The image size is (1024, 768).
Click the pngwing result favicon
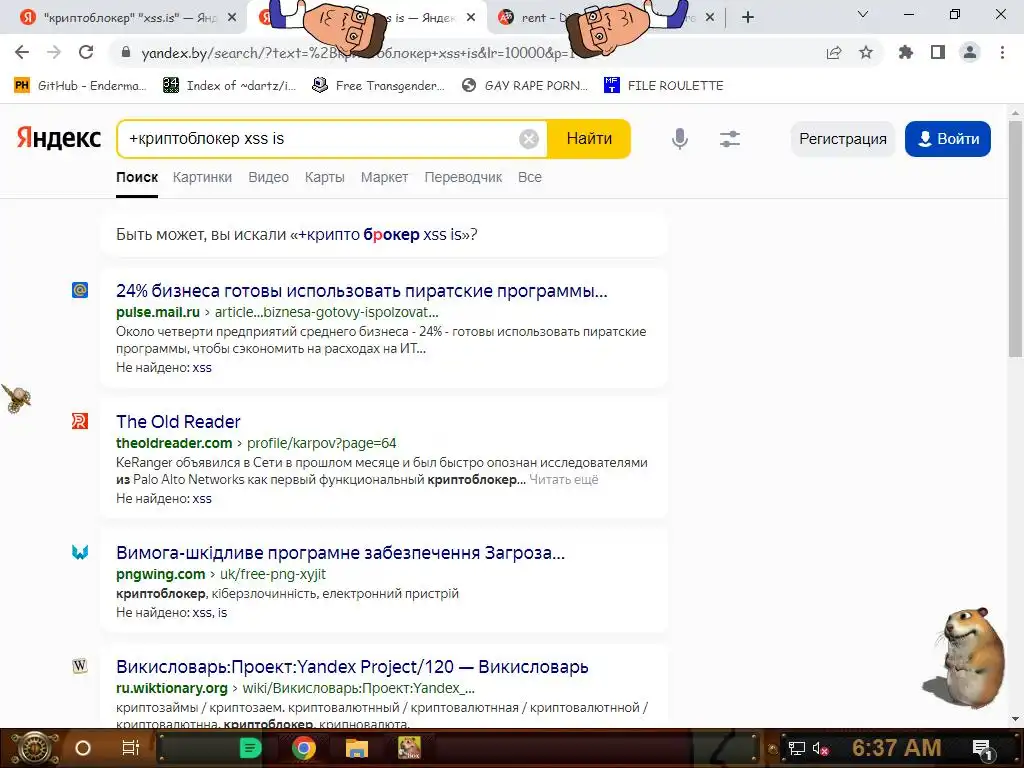[x=80, y=552]
